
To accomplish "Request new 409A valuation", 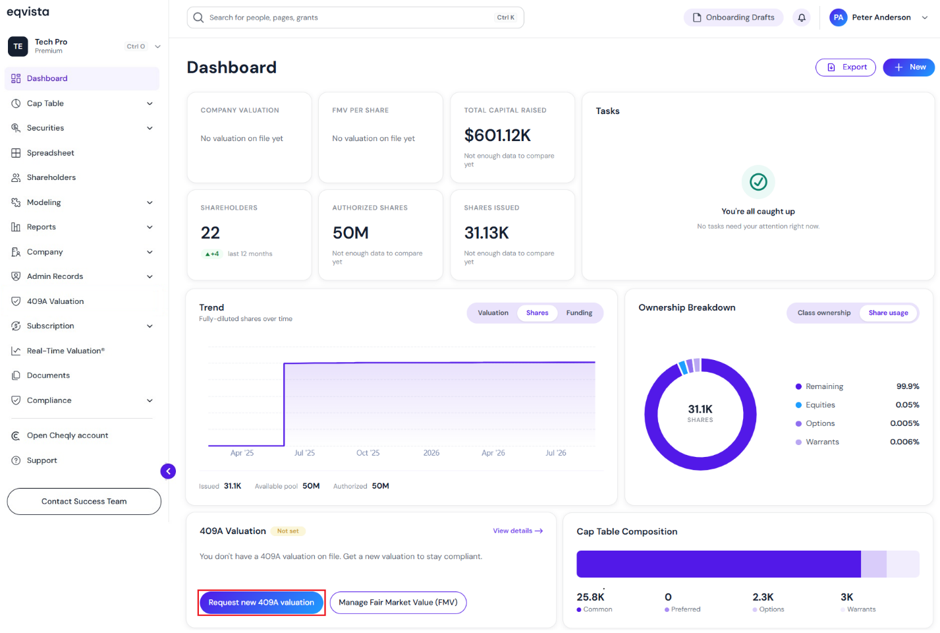I will (x=261, y=602).
